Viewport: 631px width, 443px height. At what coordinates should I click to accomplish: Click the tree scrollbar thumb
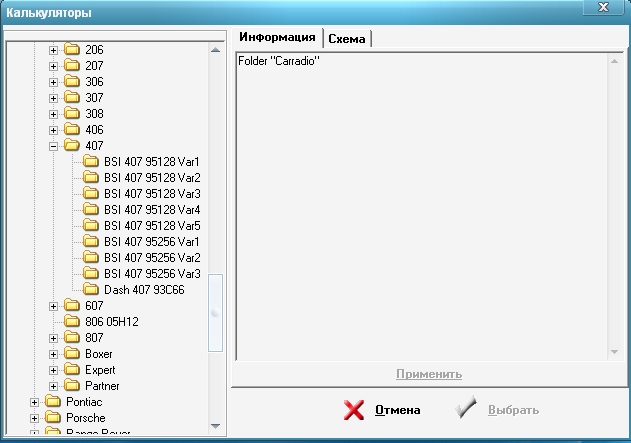215,313
